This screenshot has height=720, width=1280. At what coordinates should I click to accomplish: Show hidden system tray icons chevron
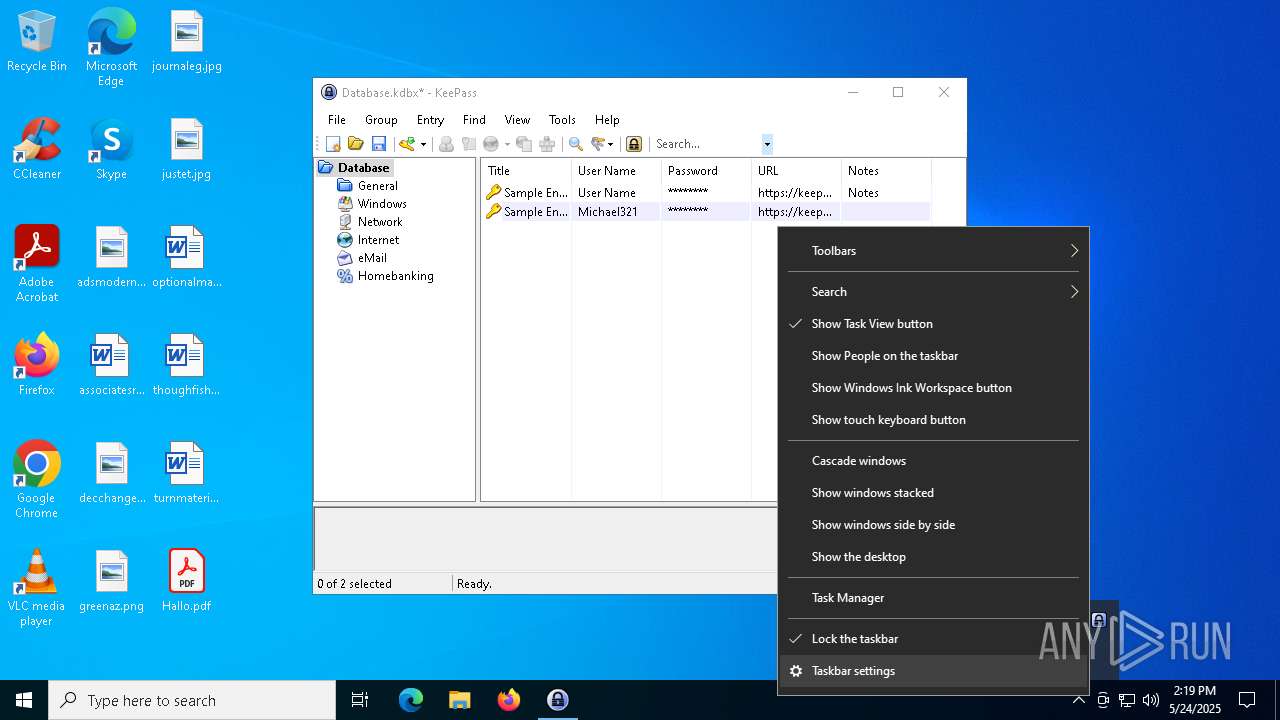[1078, 700]
